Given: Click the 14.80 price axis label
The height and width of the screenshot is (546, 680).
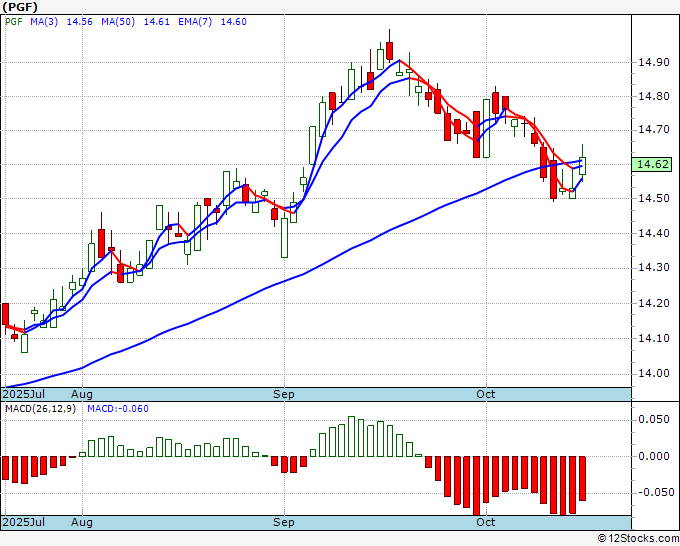Looking at the screenshot, I should click(654, 96).
